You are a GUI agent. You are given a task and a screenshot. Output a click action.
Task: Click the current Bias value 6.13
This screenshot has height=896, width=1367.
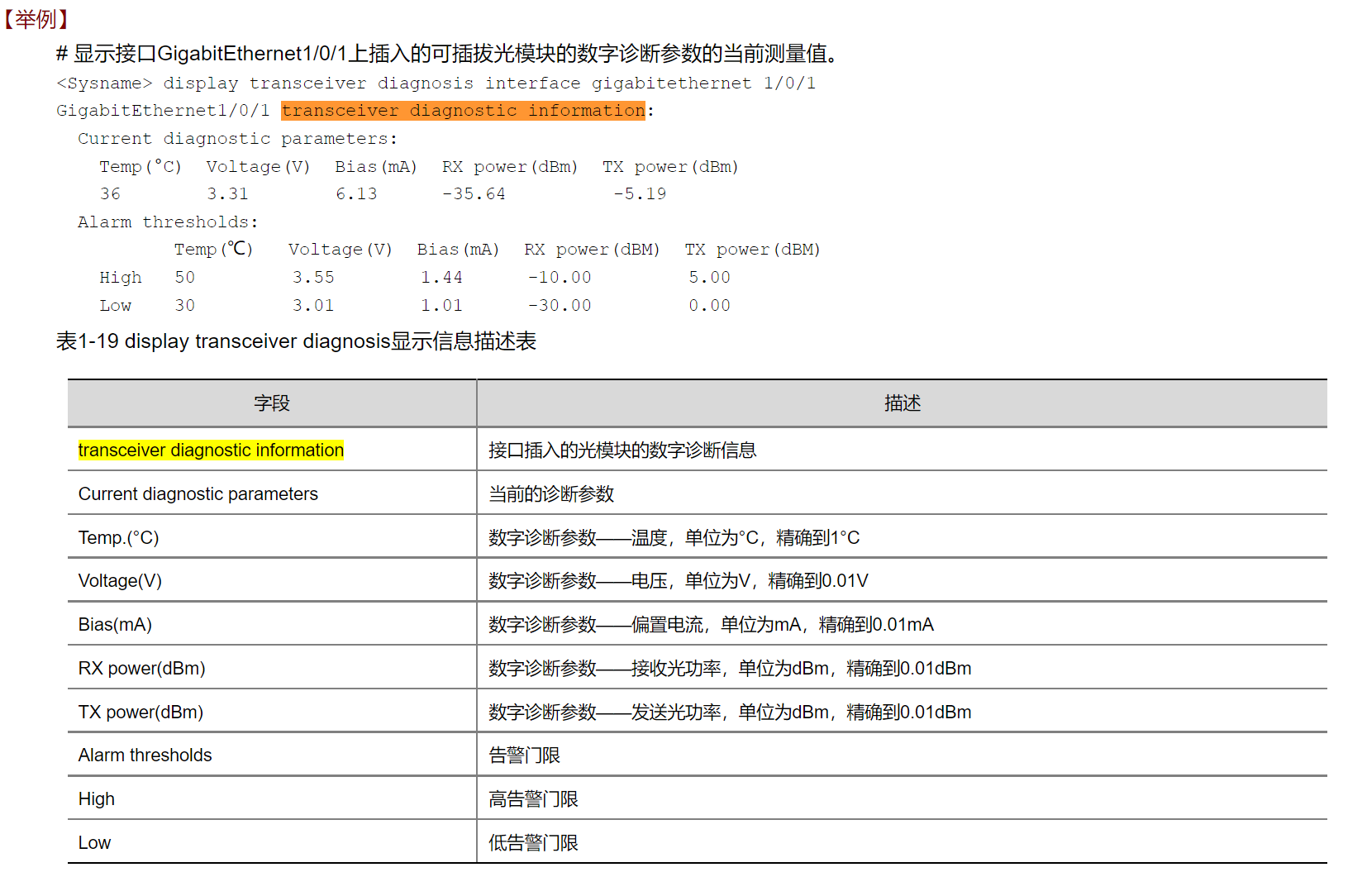(356, 194)
